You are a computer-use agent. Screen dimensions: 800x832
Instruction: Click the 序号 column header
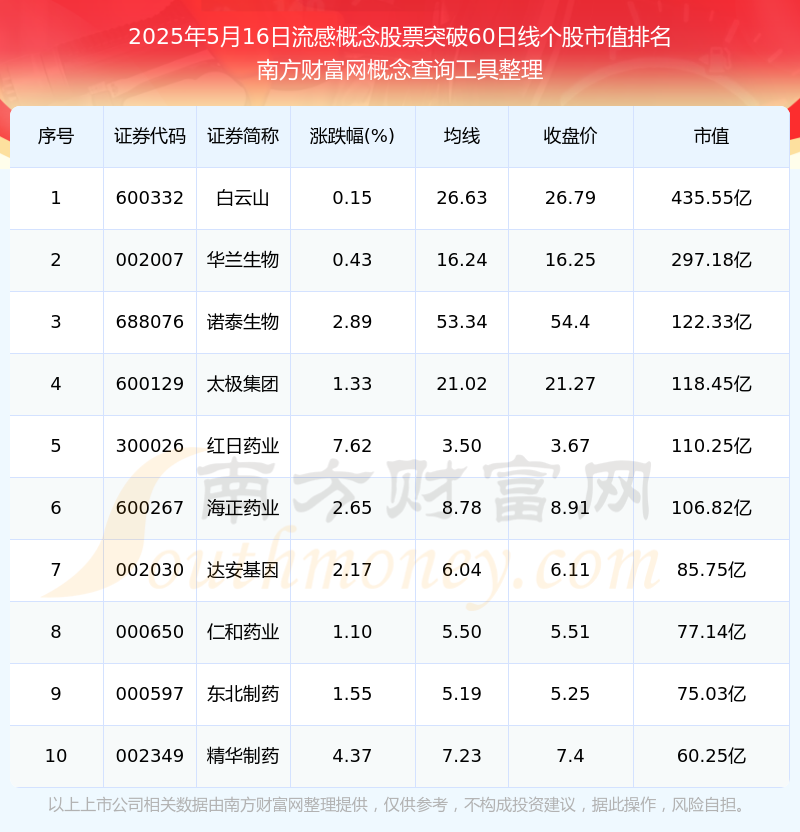pyautogui.click(x=56, y=136)
